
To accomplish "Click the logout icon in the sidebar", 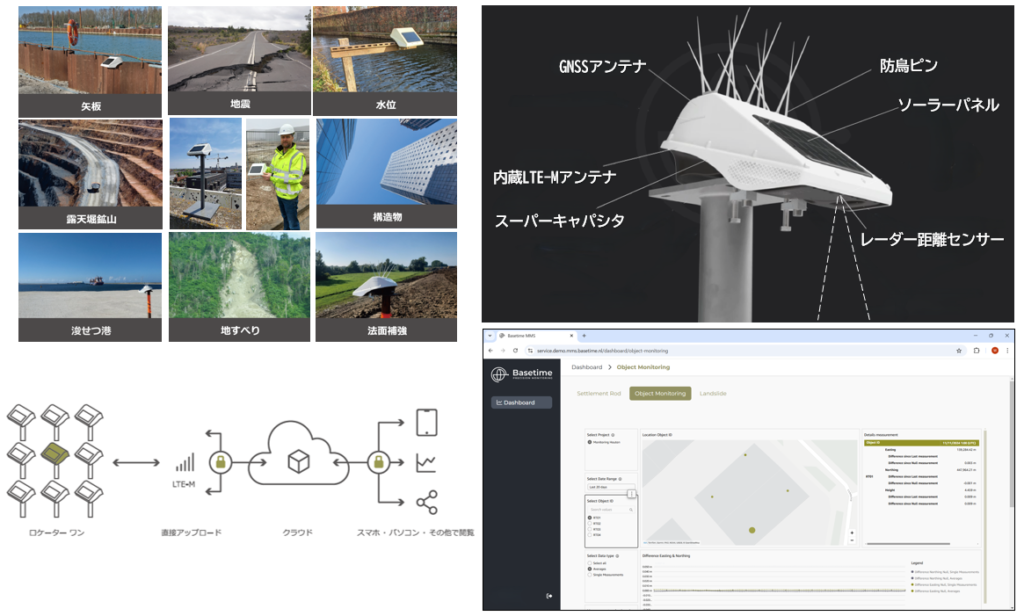I will point(549,596).
